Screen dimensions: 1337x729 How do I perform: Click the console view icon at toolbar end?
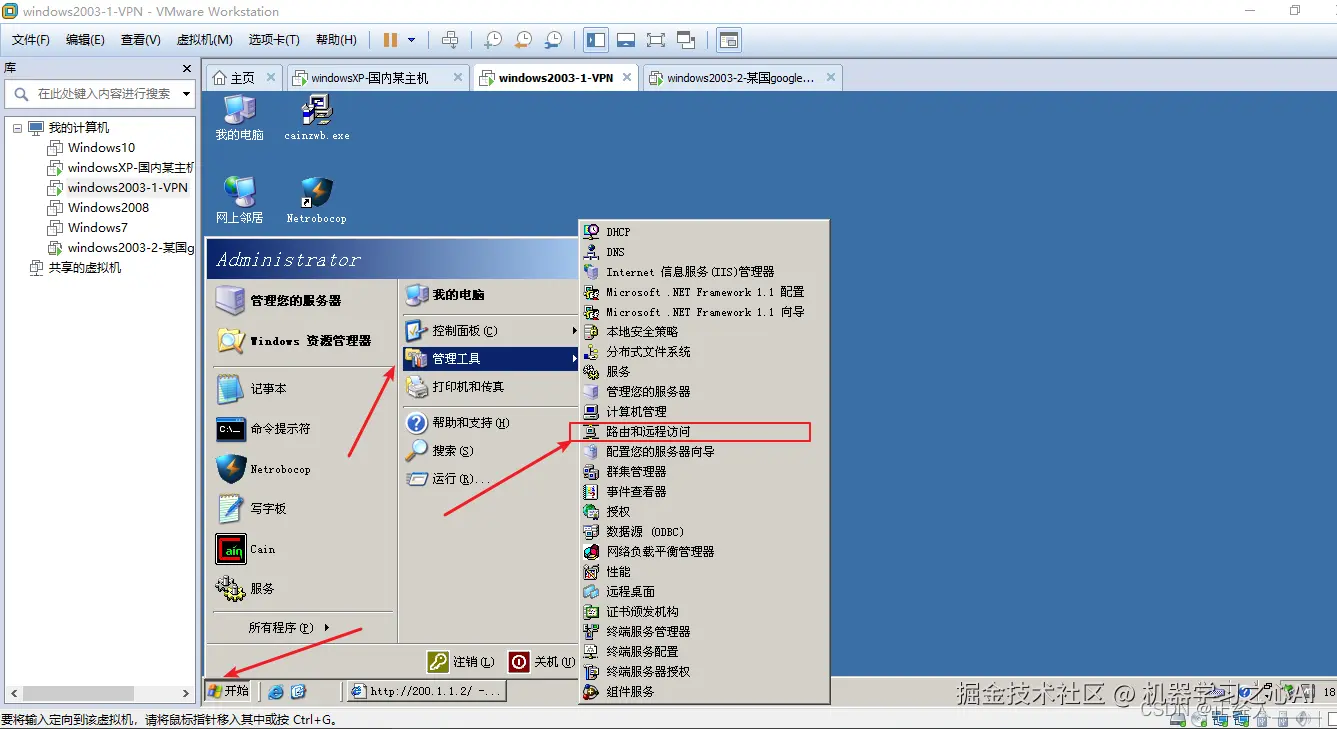coord(730,40)
